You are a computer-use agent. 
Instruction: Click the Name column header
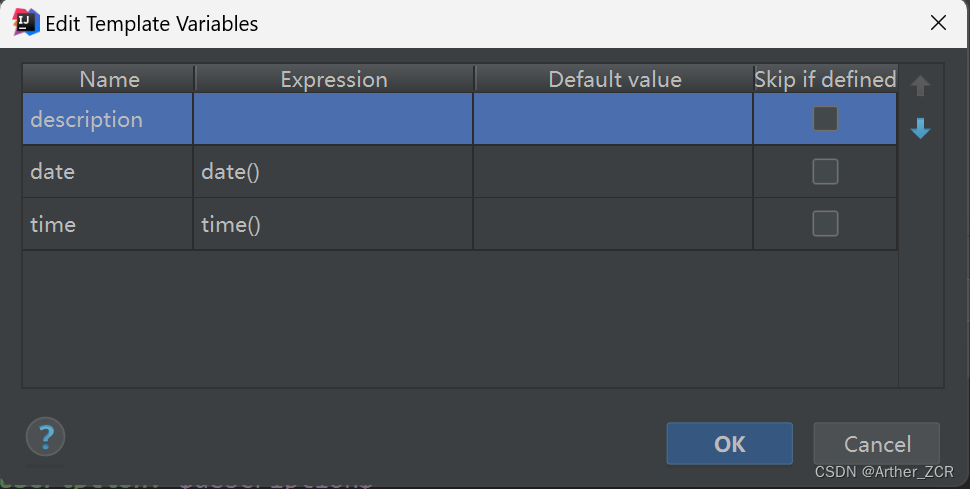[x=109, y=79]
